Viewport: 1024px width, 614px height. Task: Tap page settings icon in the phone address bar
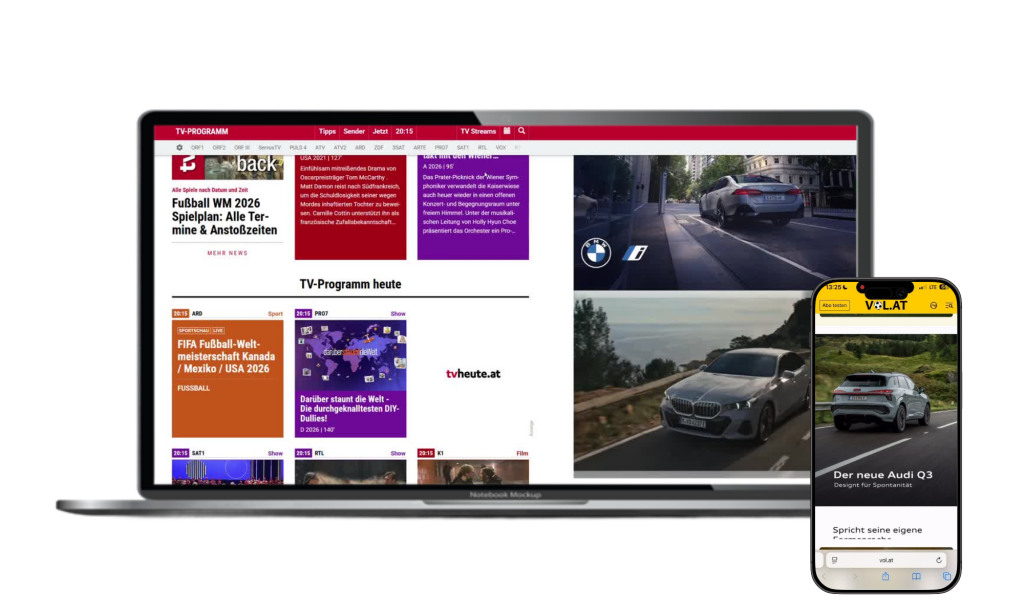click(x=835, y=560)
